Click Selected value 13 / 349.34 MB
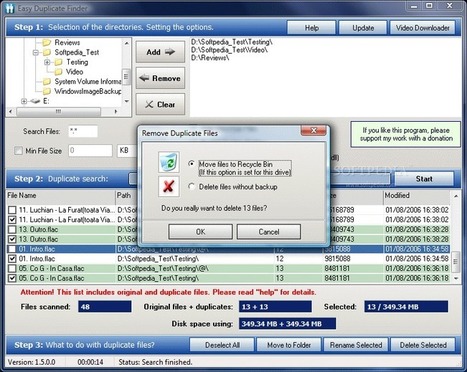 pyautogui.click(x=406, y=307)
